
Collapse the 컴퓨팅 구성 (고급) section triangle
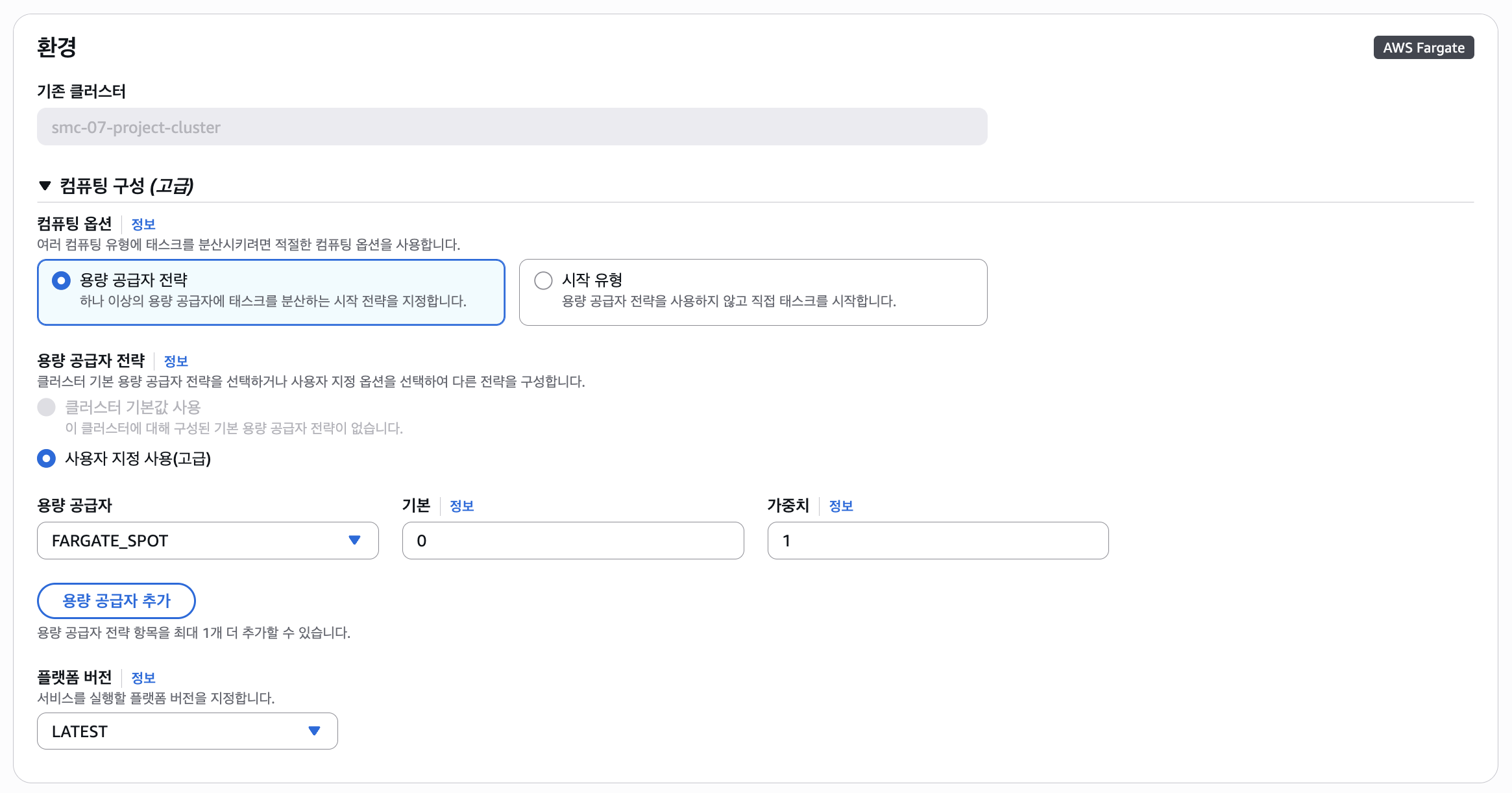pos(45,186)
